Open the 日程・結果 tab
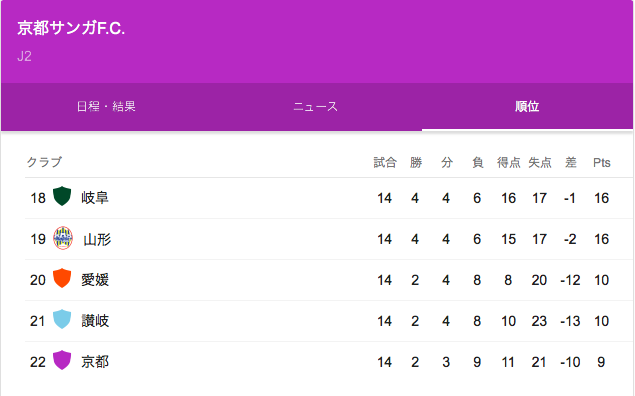Screen dimensions: 635x396 pyautogui.click(x=106, y=106)
